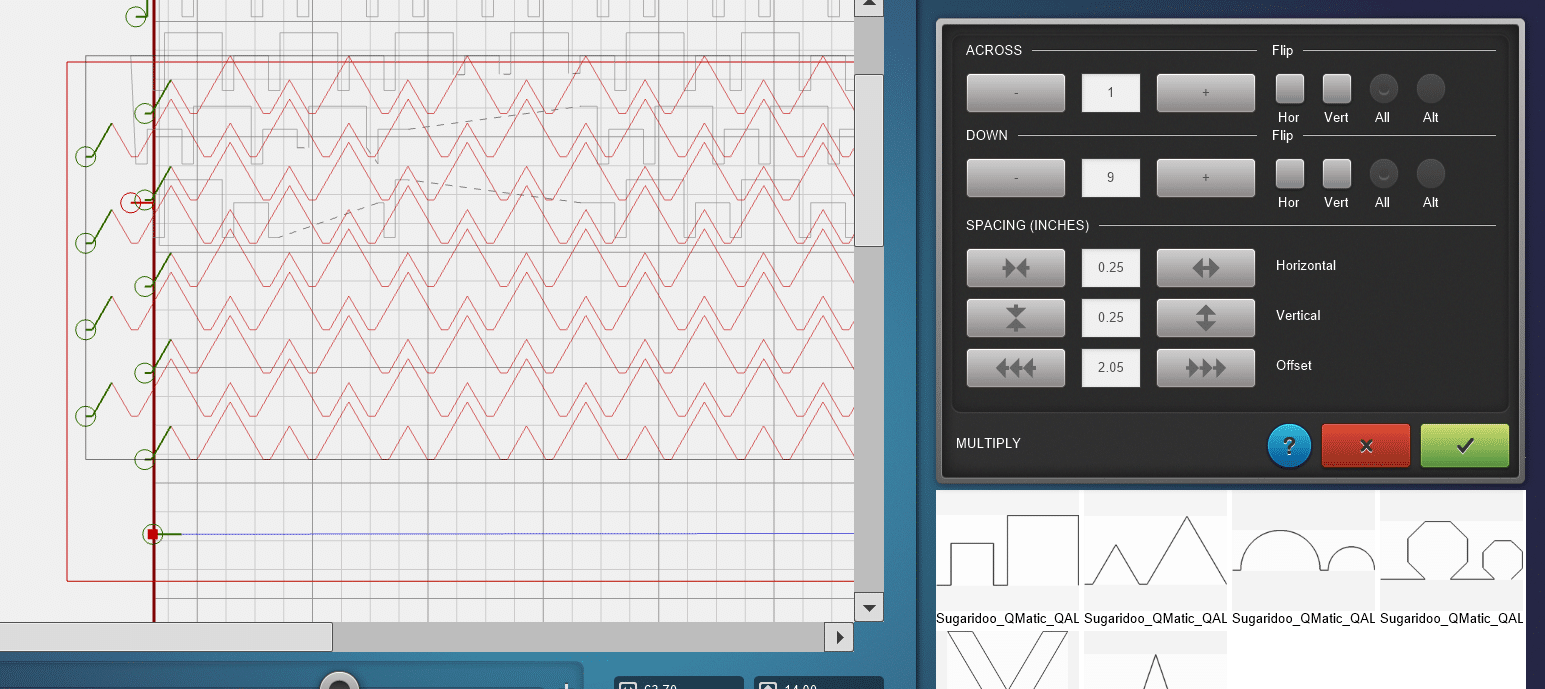Increase Across count with plus button
The width and height of the screenshot is (1545, 689).
pyautogui.click(x=1205, y=93)
